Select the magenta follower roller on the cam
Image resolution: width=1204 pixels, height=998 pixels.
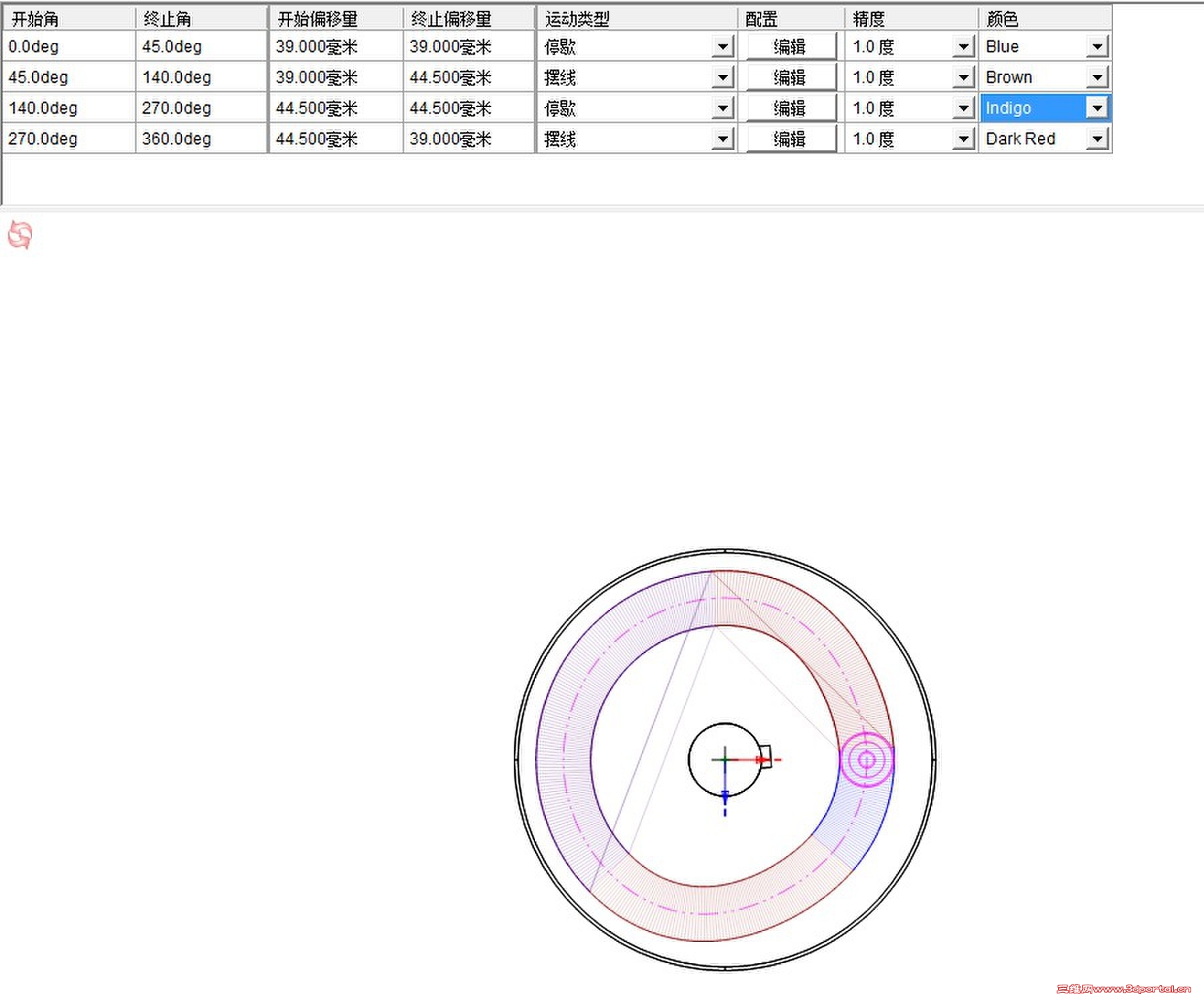(866, 759)
